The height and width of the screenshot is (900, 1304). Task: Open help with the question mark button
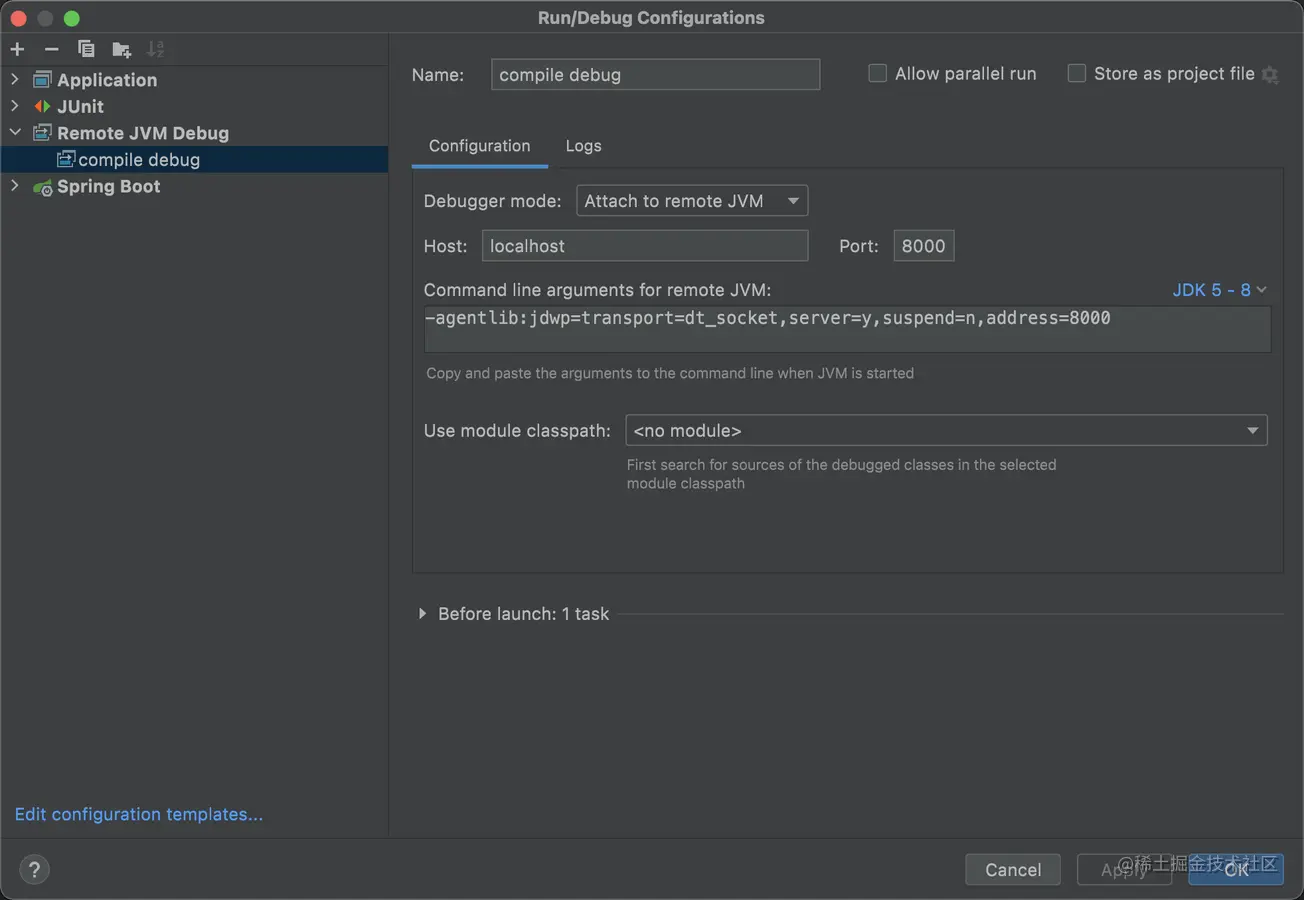(34, 869)
